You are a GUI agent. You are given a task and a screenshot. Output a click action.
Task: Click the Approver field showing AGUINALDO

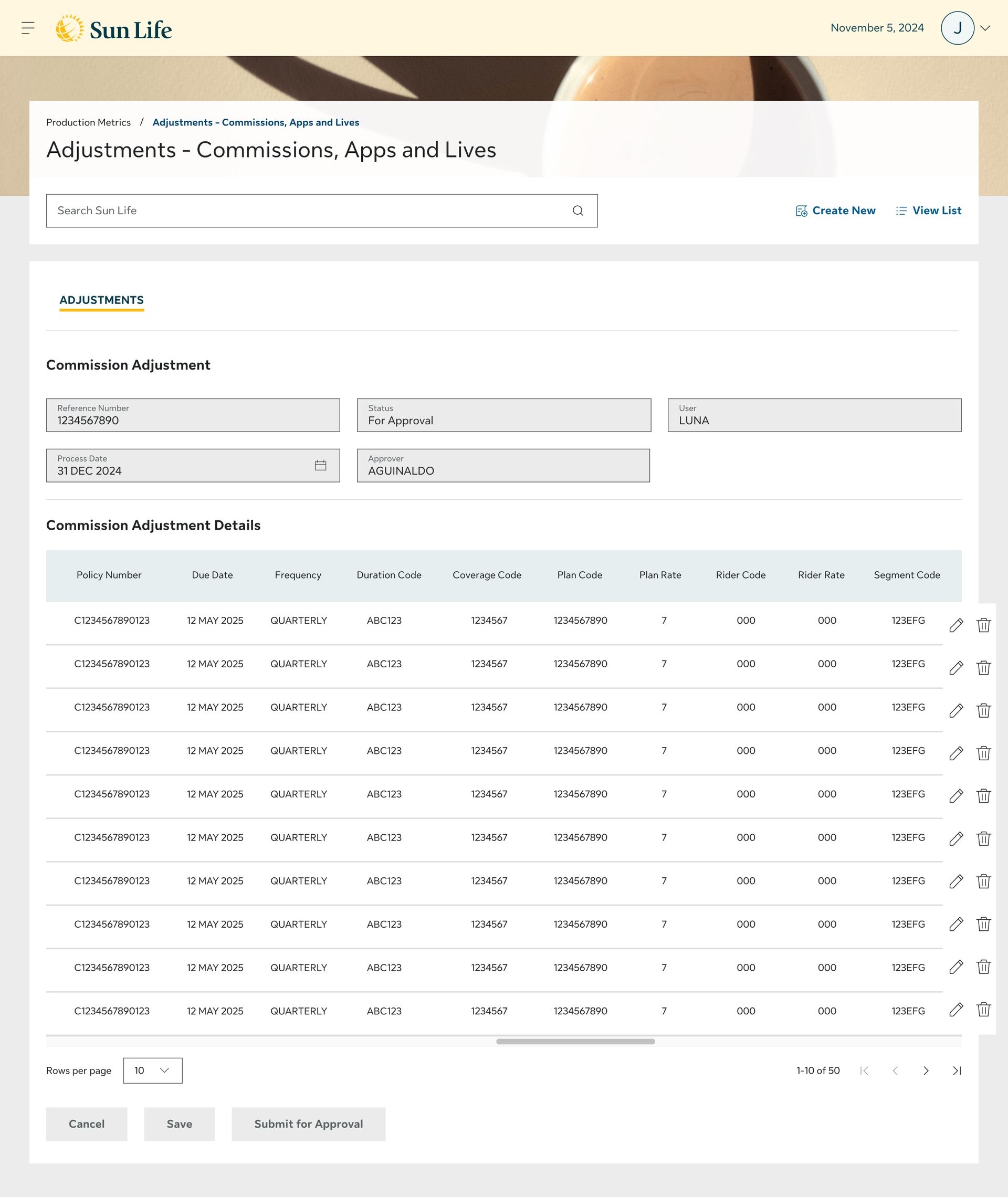[x=503, y=466]
